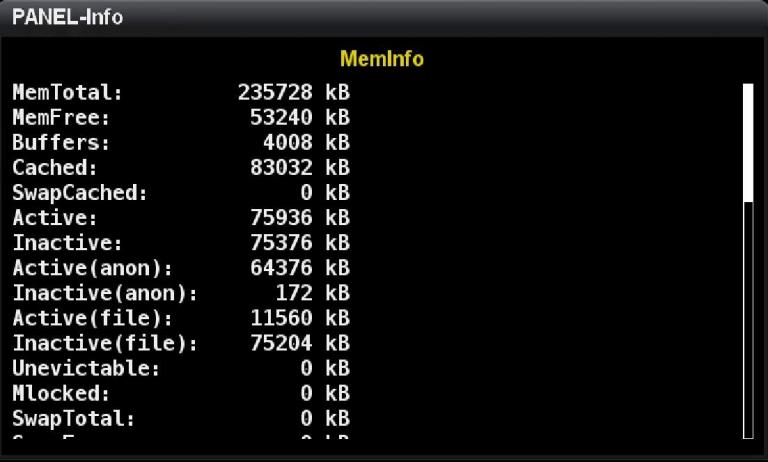
Task: Click the 235728 kB value
Action: click(x=293, y=93)
